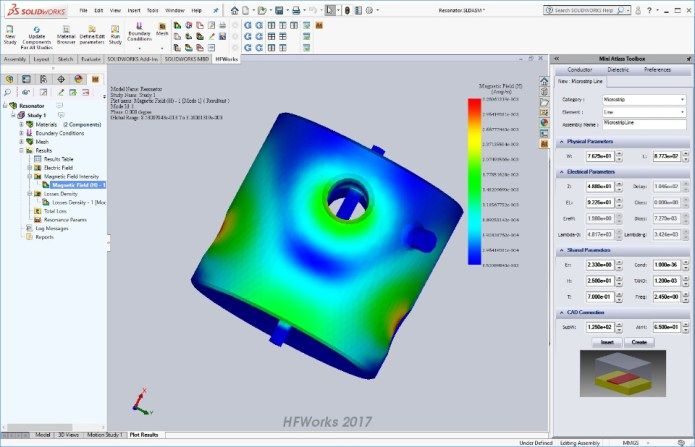Click the microstrip line preview thumbnail
This screenshot has height=447, width=695.
(623, 373)
